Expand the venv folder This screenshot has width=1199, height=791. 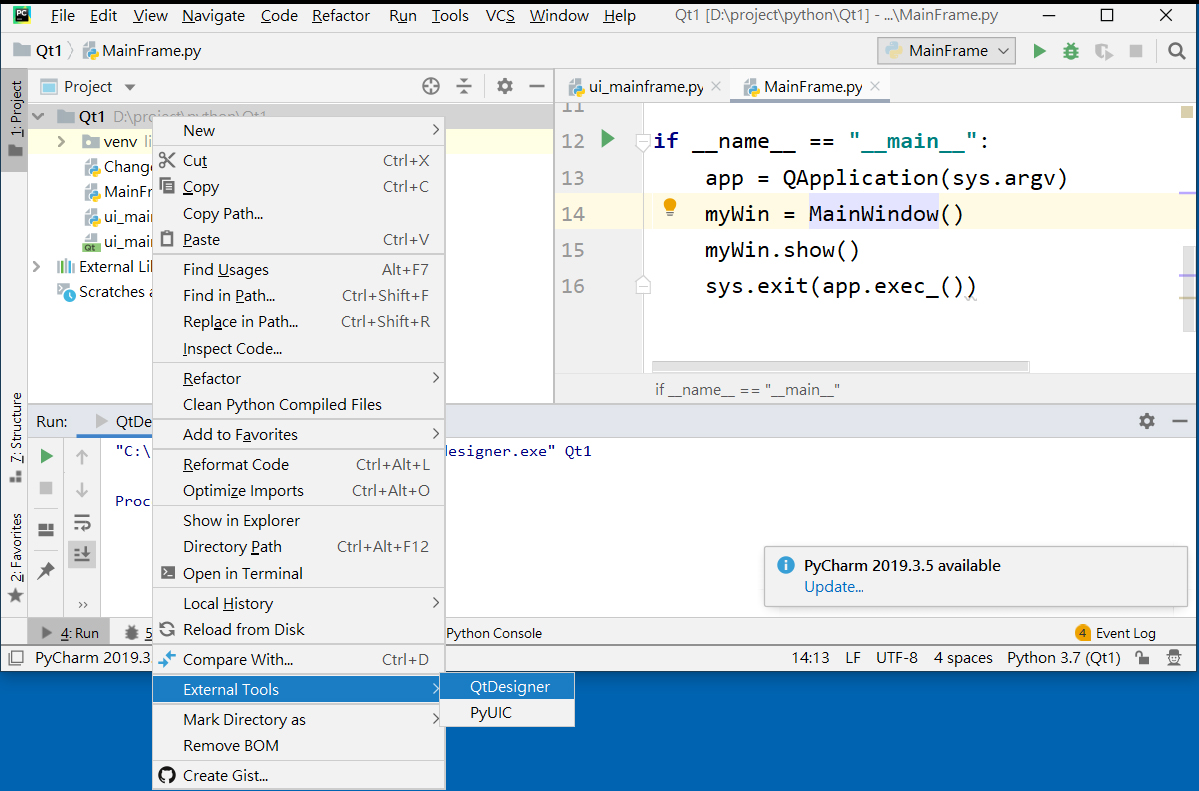tap(61, 142)
